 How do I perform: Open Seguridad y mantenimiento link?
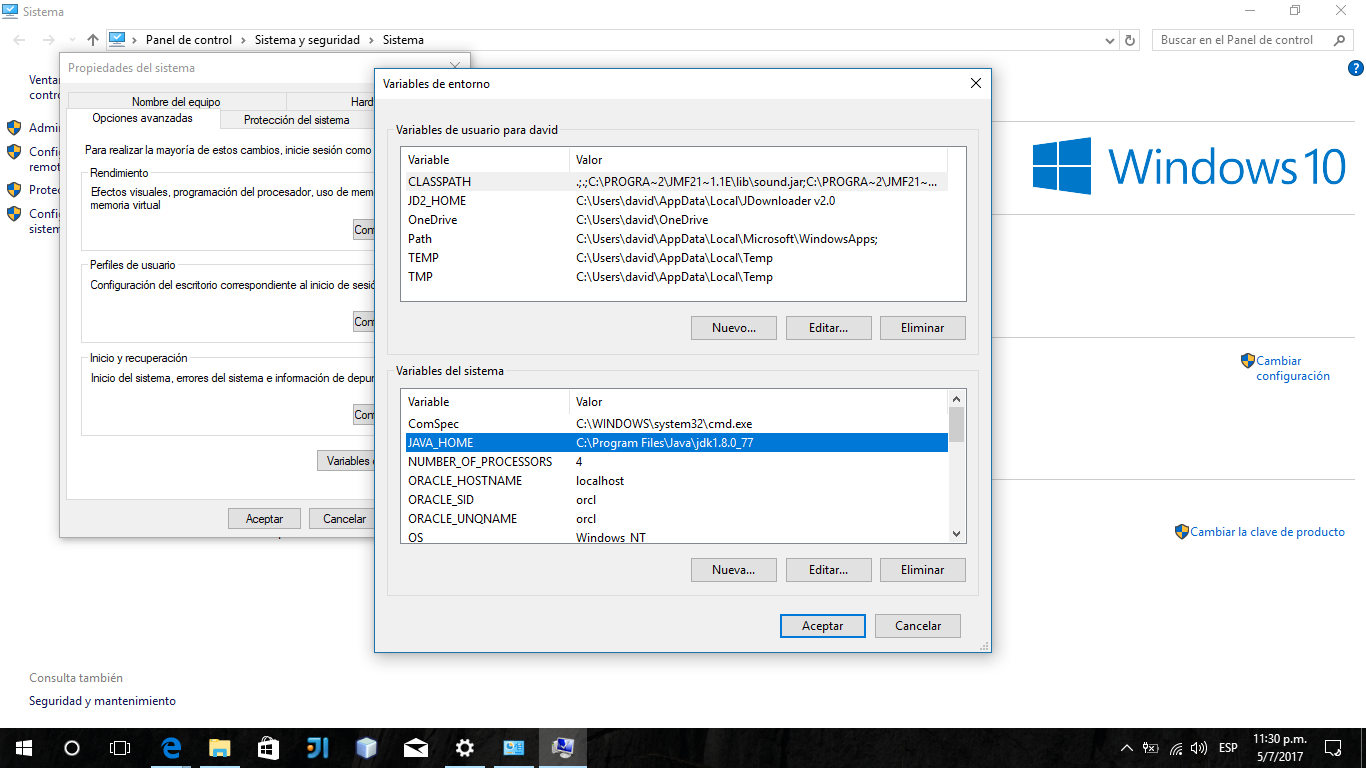click(x=102, y=701)
